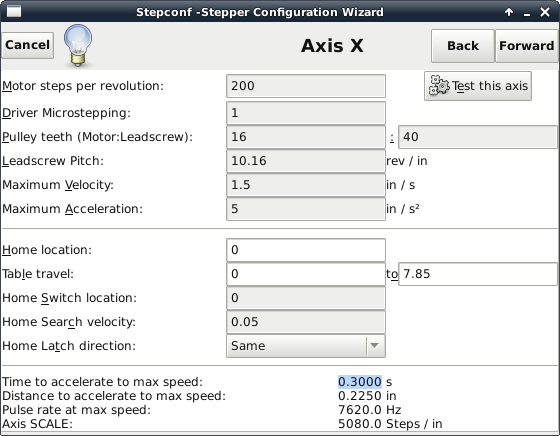Screen dimensions: 560x436
Task: Advance Forward to the next page
Action: pyautogui.click(x=526, y=46)
